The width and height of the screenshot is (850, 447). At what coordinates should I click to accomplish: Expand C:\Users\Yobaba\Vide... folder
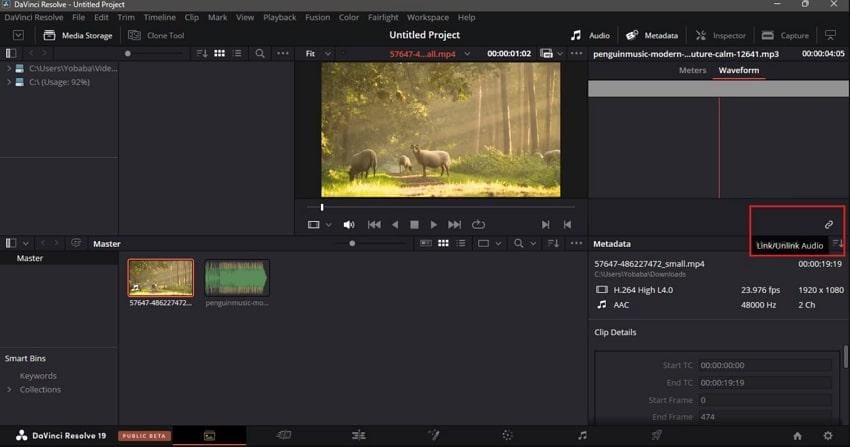pyautogui.click(x=9, y=68)
